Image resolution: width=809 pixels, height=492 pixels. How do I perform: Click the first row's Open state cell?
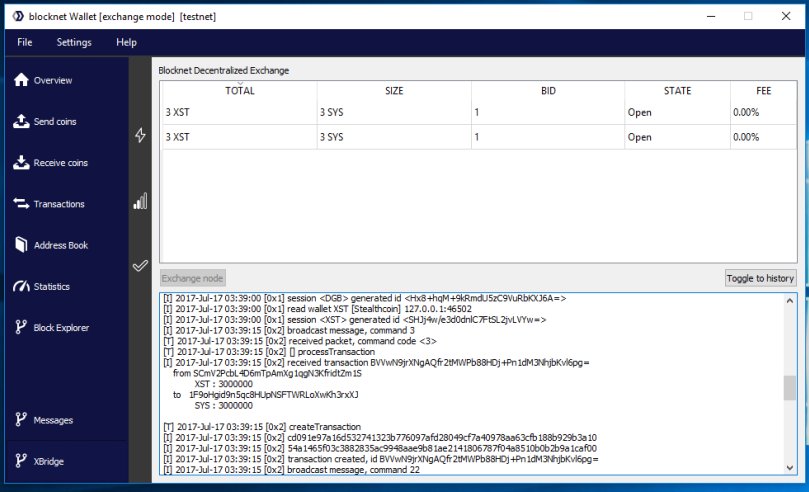pyautogui.click(x=677, y=112)
